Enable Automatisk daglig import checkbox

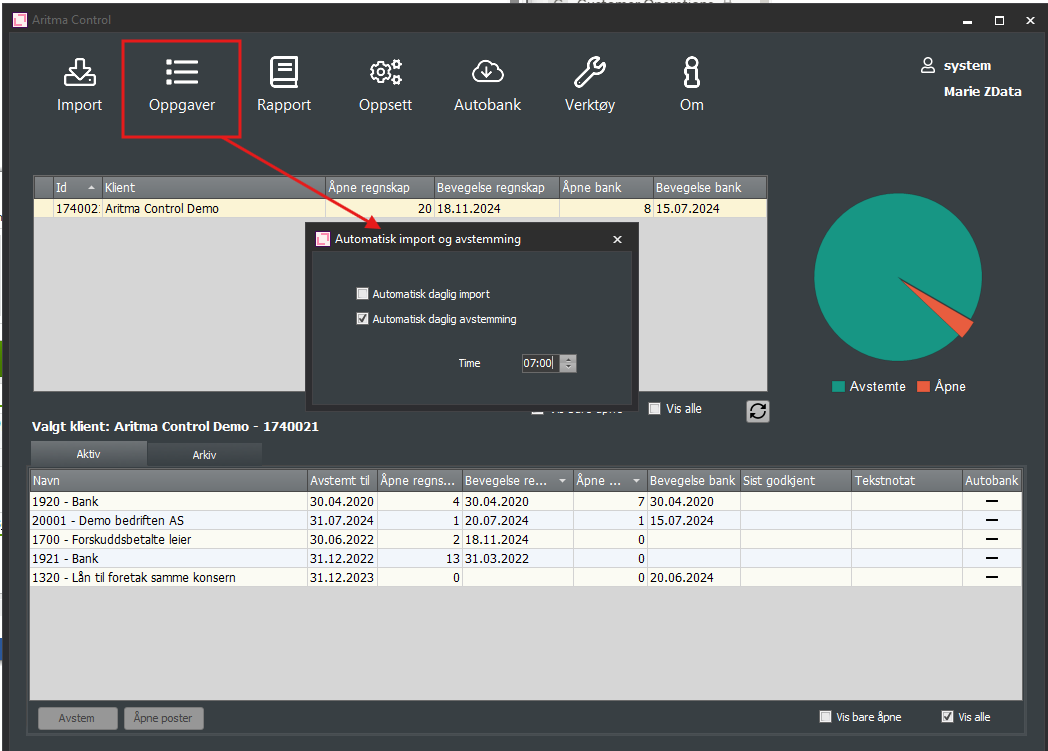(x=363, y=294)
